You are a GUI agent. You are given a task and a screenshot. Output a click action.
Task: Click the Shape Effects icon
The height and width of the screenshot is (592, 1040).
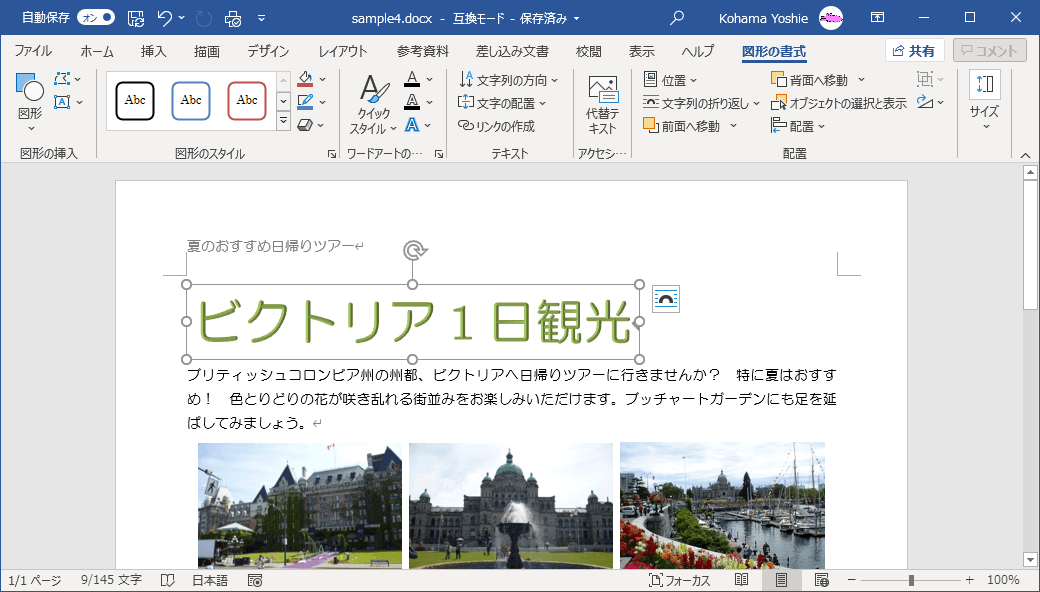tap(305, 125)
